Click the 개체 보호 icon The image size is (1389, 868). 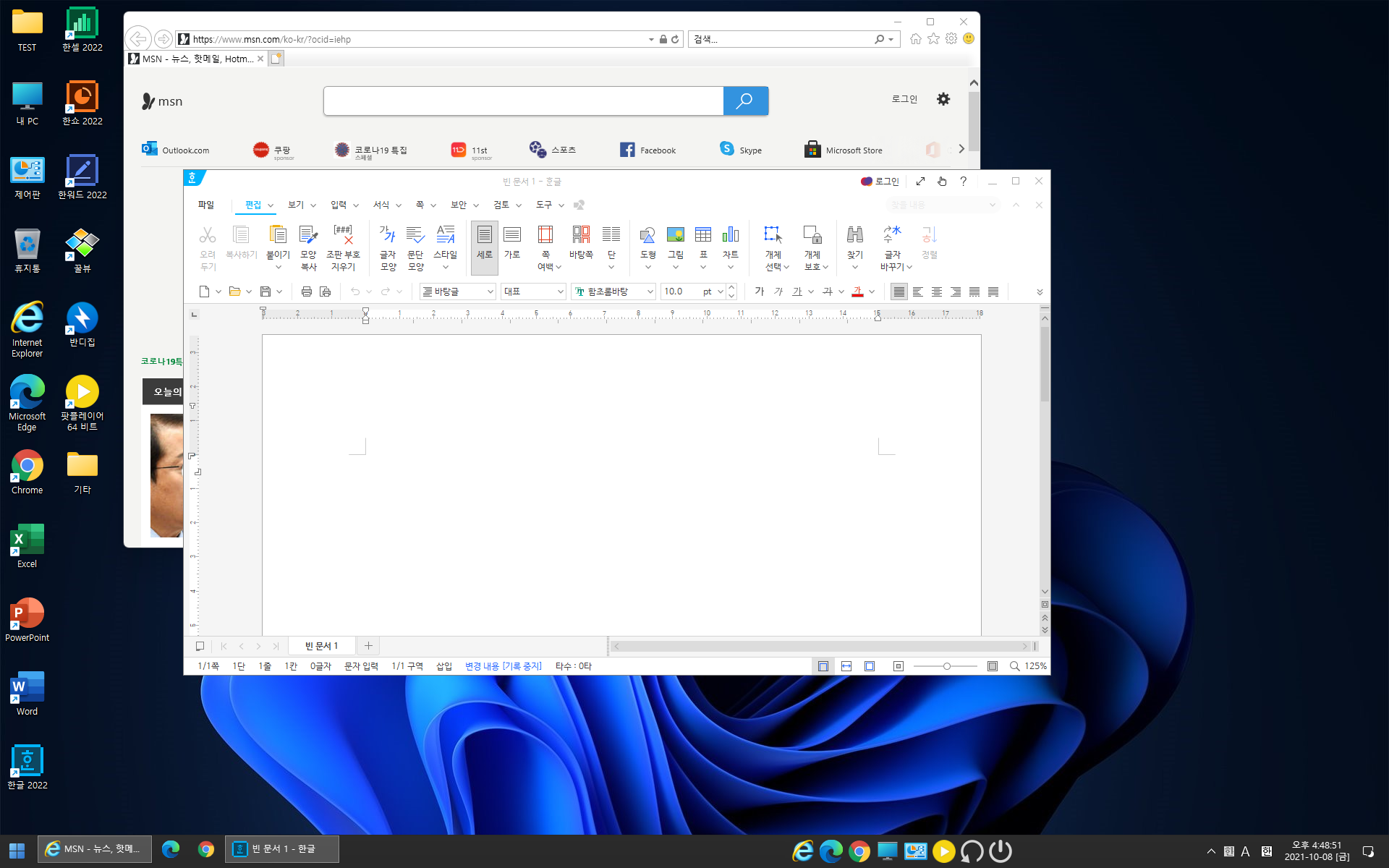(812, 234)
